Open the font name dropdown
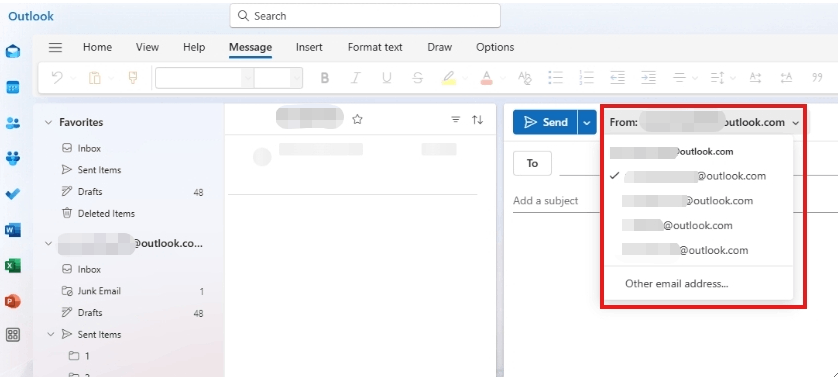This screenshot has width=838, height=377. click(247, 78)
